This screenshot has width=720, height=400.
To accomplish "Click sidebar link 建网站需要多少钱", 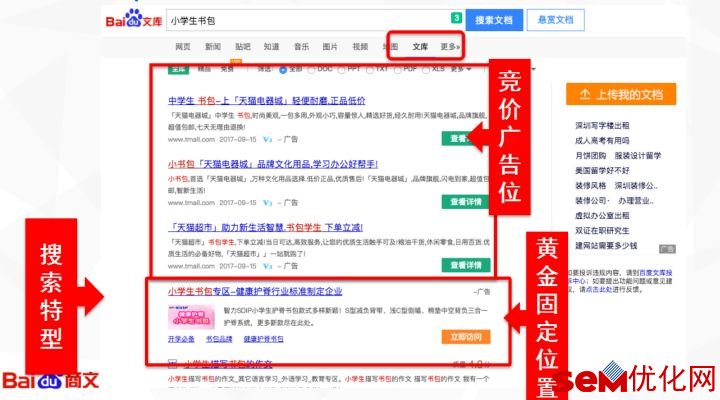I will coord(606,246).
